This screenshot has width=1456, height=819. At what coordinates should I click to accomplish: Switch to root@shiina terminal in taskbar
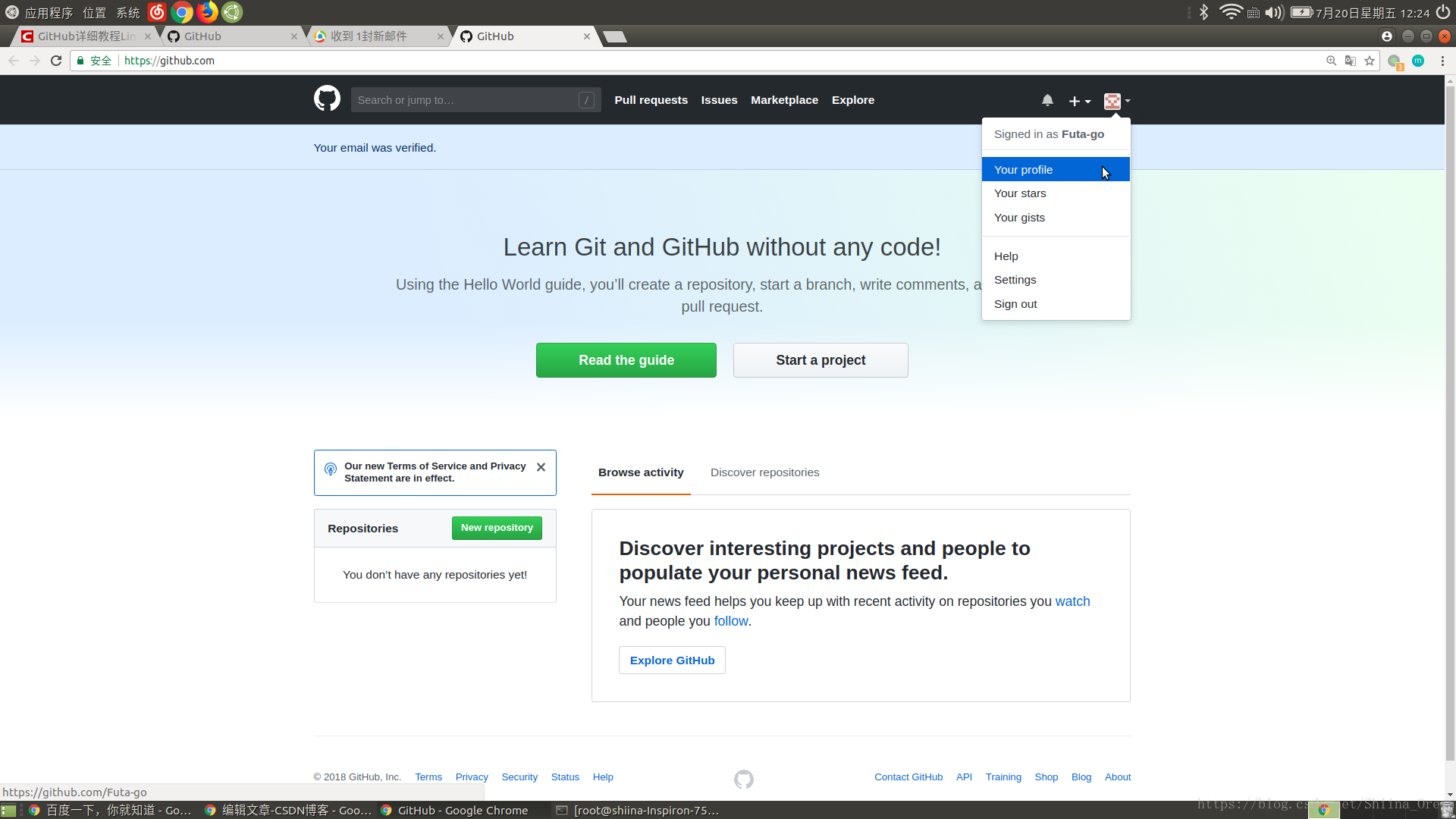637,810
